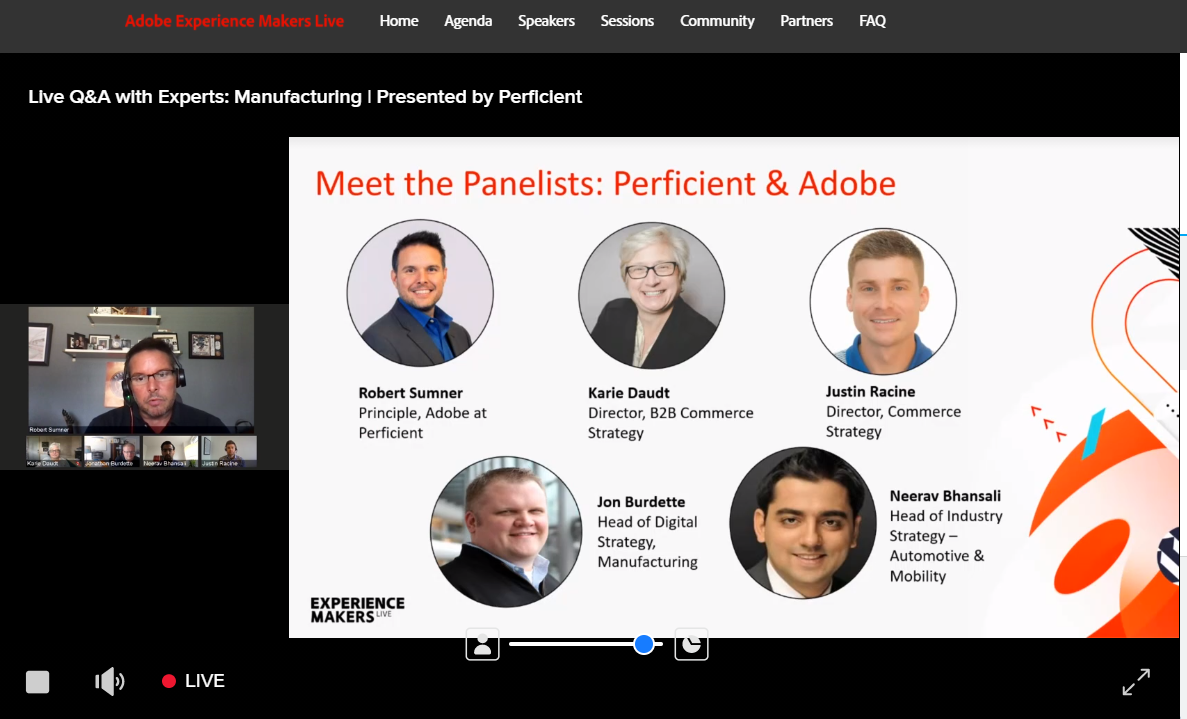Open the Speakers menu item
This screenshot has width=1187, height=719.
(547, 21)
